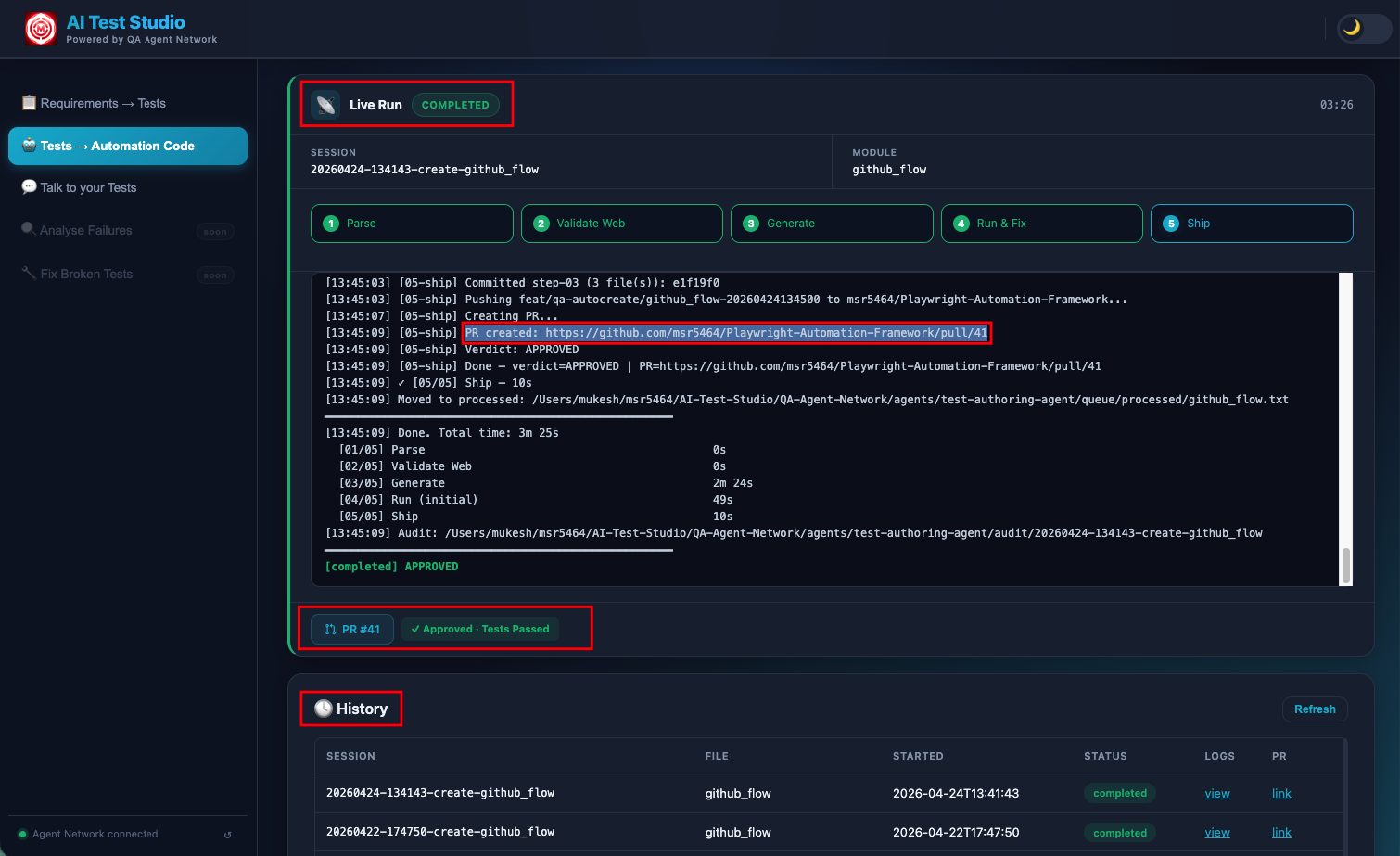Select the Parse step

coord(412,224)
